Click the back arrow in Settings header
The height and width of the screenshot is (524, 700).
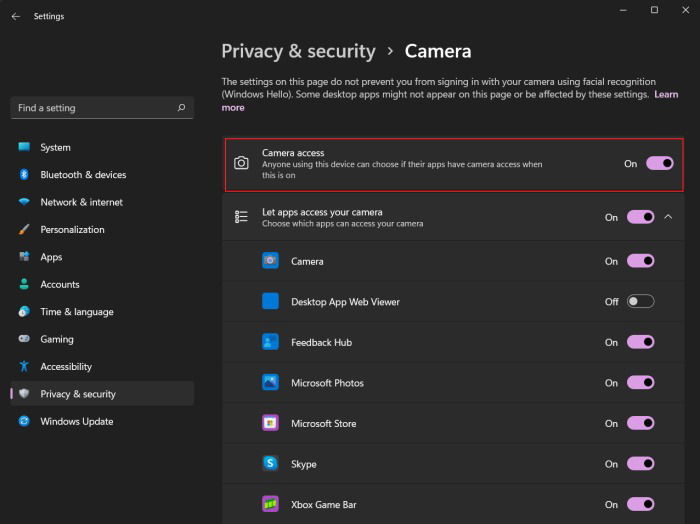[16, 17]
